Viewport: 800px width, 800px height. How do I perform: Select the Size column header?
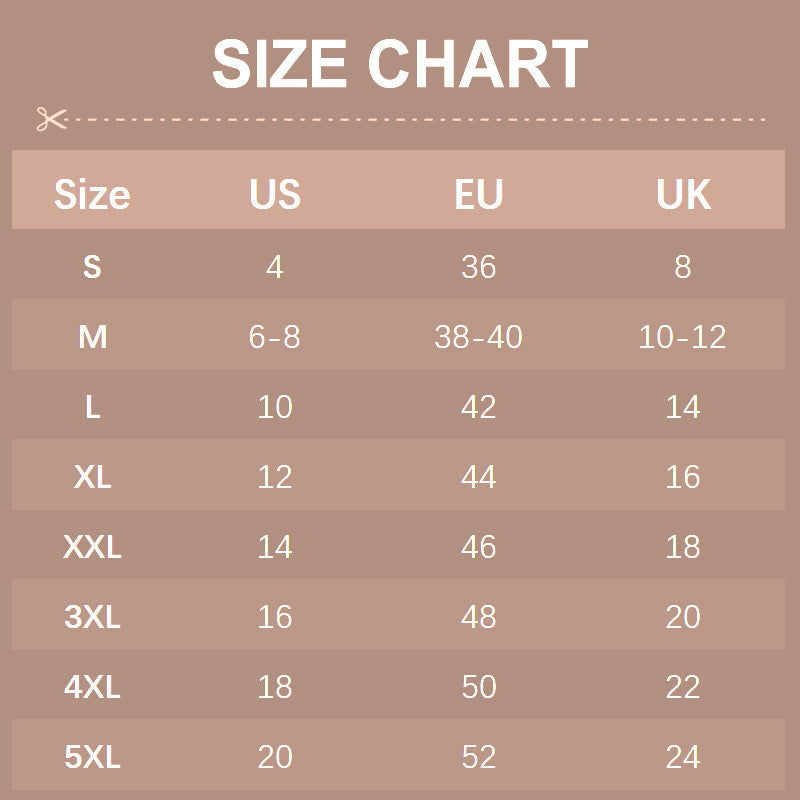pos(92,194)
